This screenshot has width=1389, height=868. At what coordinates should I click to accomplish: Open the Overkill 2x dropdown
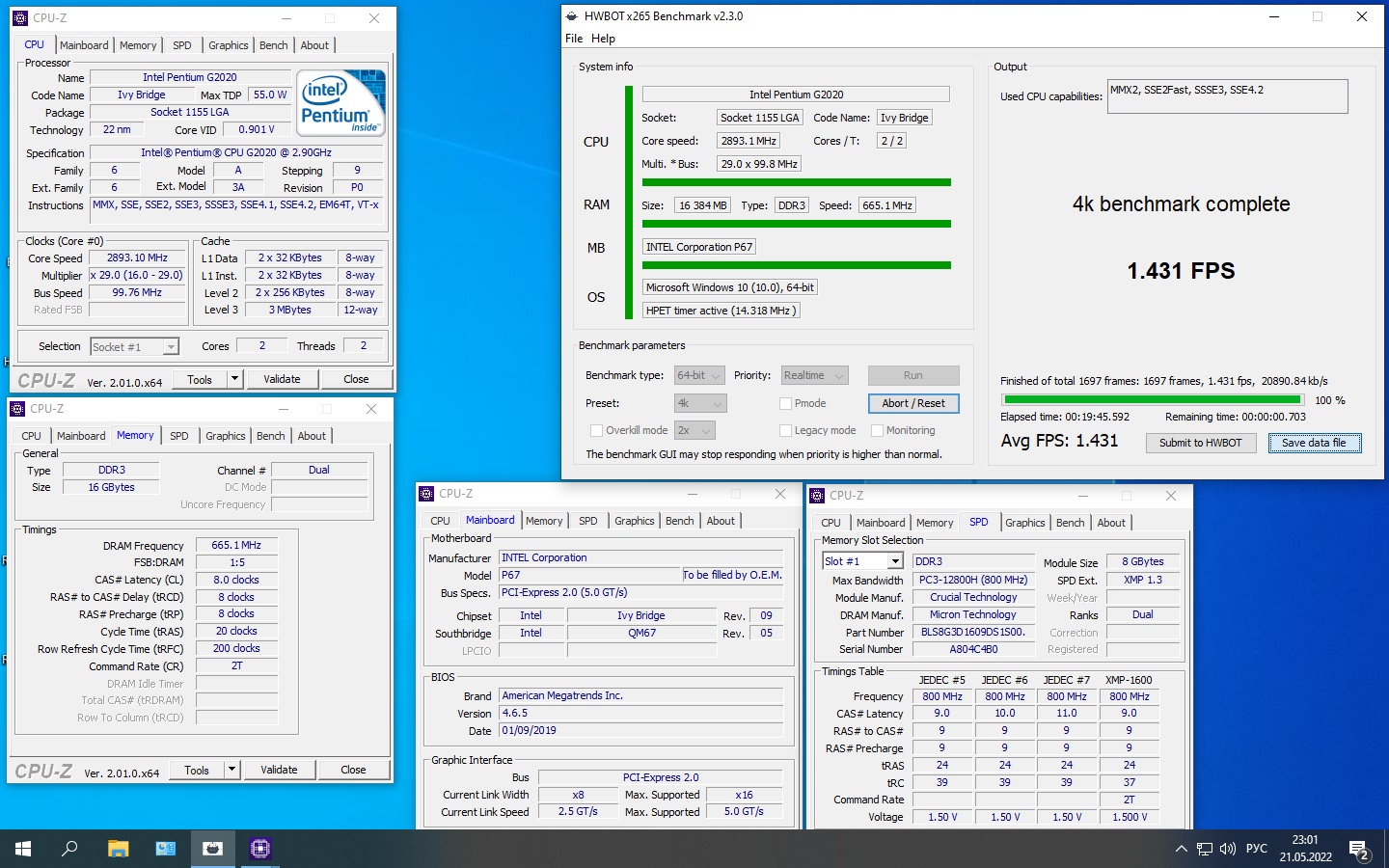tap(694, 431)
